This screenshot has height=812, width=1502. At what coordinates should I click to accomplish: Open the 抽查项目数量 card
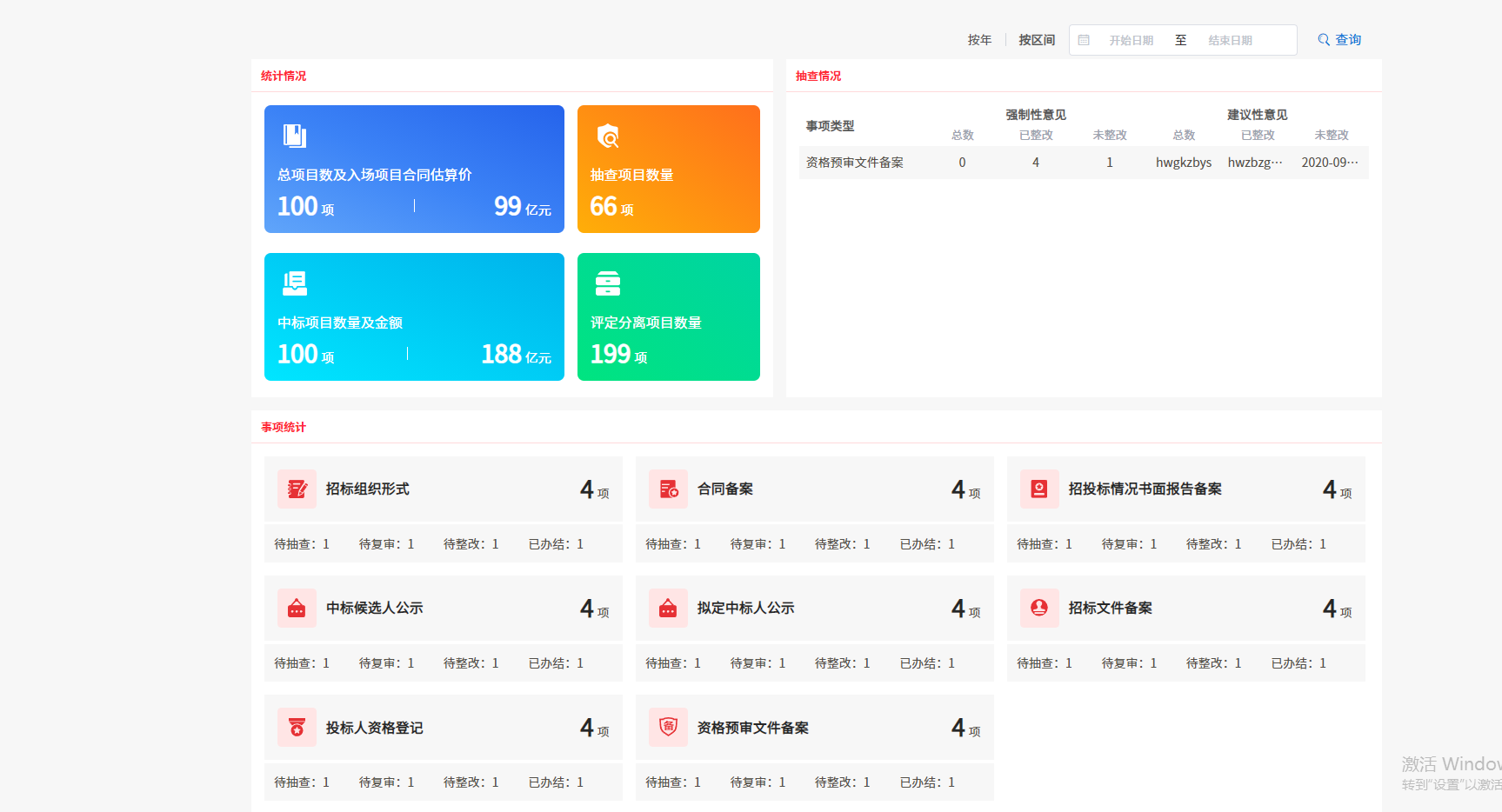click(669, 169)
